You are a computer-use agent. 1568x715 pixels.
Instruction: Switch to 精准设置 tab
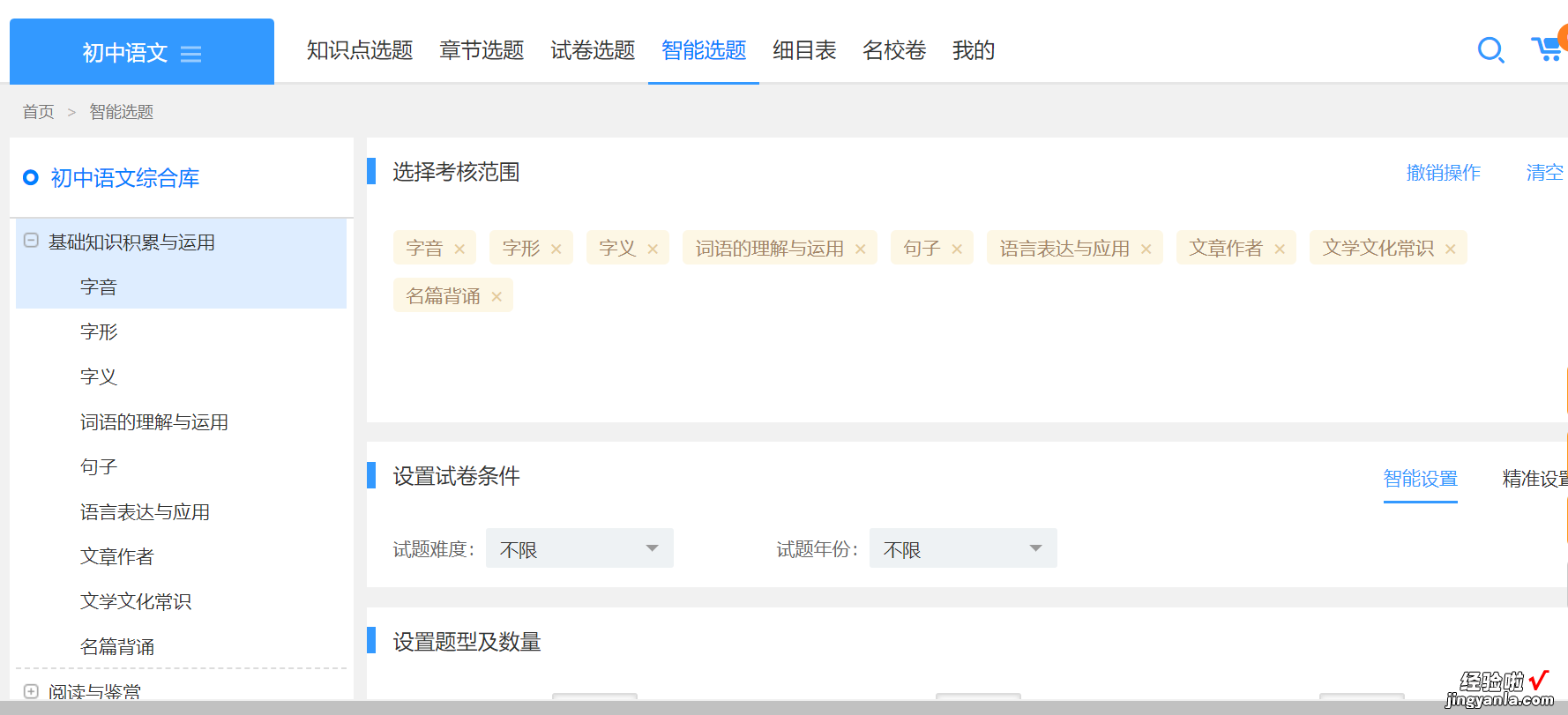(x=1534, y=479)
